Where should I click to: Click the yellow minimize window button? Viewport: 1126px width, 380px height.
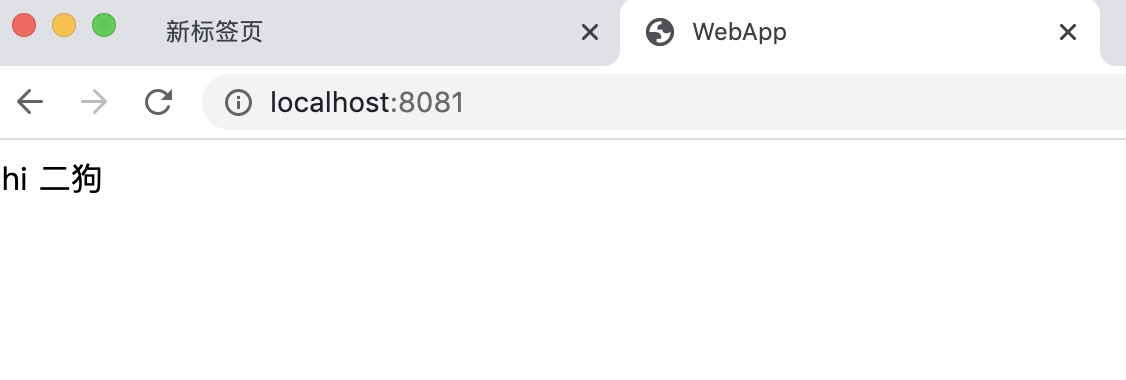pyautogui.click(x=64, y=25)
